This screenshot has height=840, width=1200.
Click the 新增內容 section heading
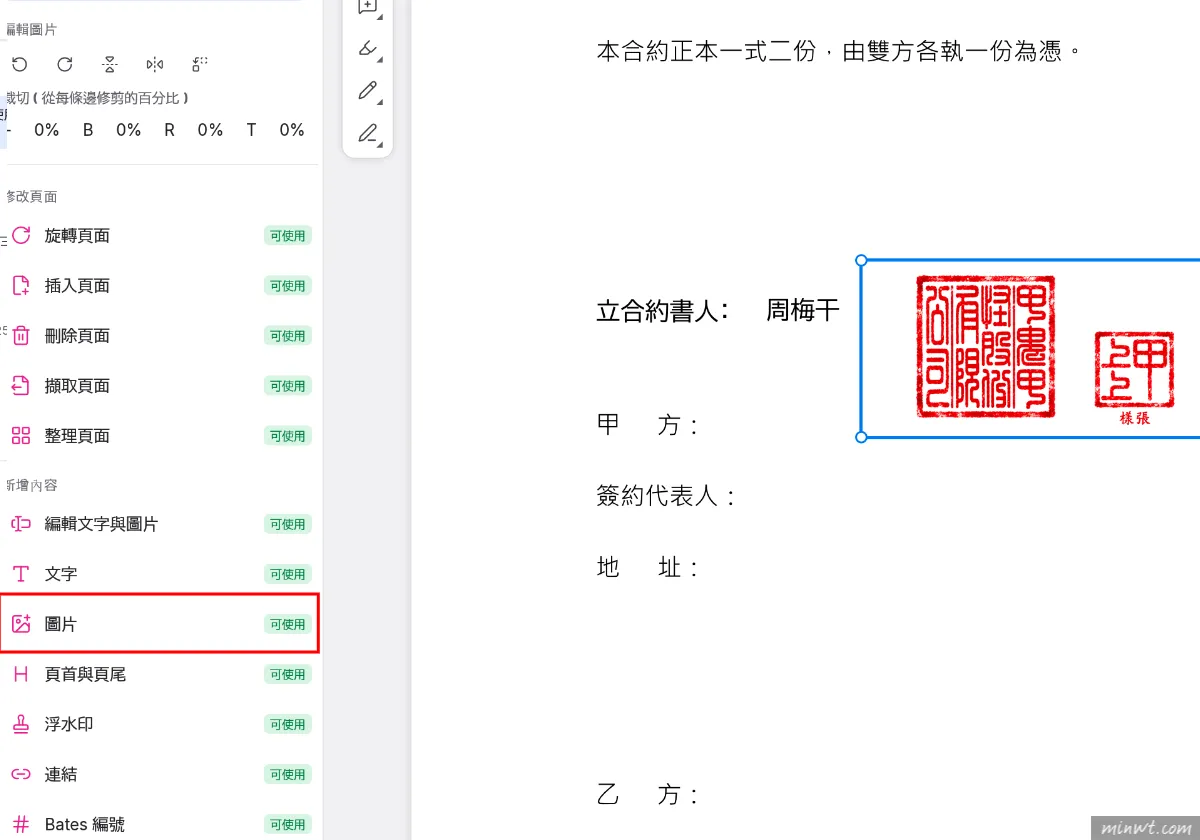point(30,485)
